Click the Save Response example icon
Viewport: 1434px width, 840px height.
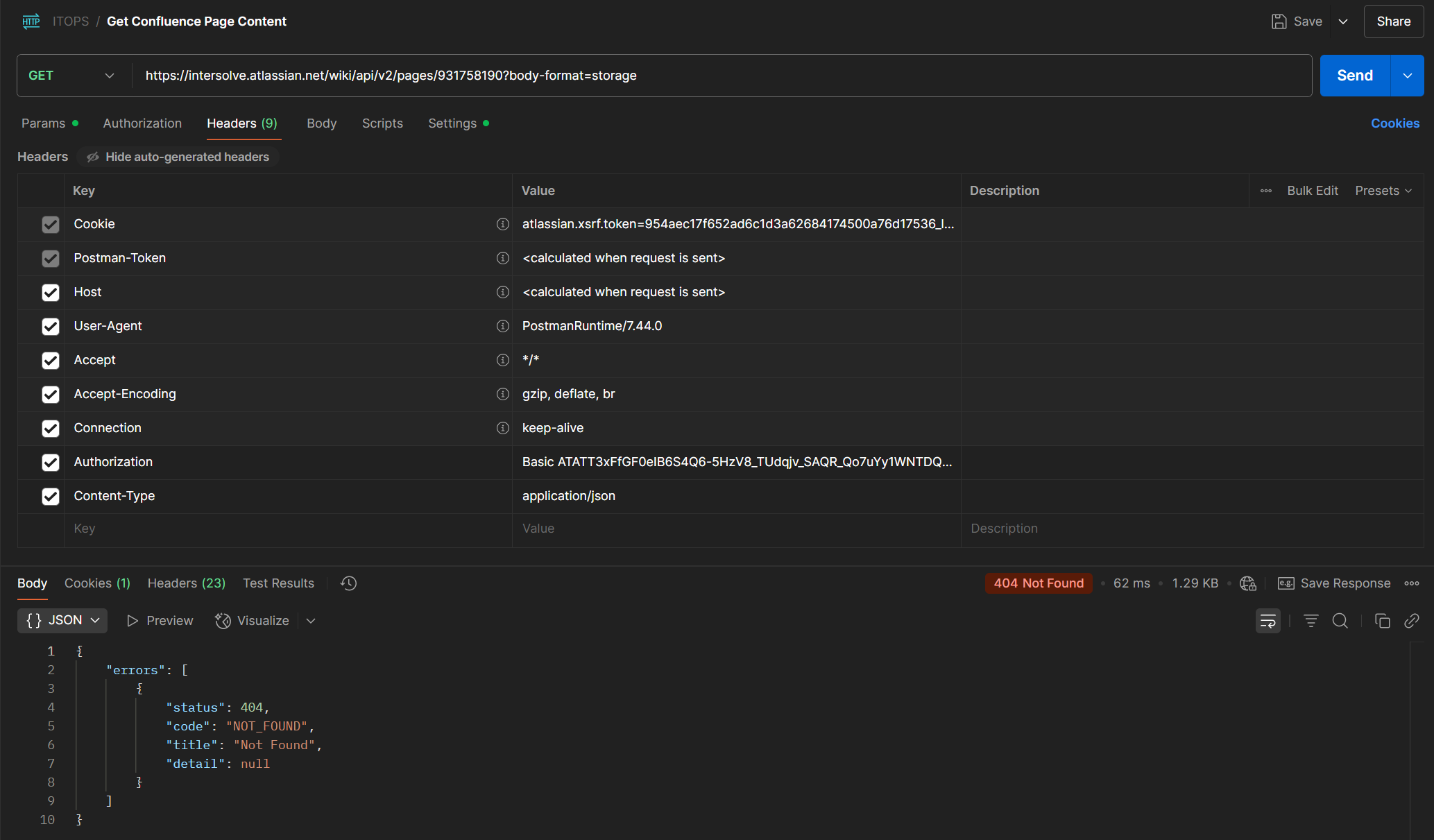1286,583
